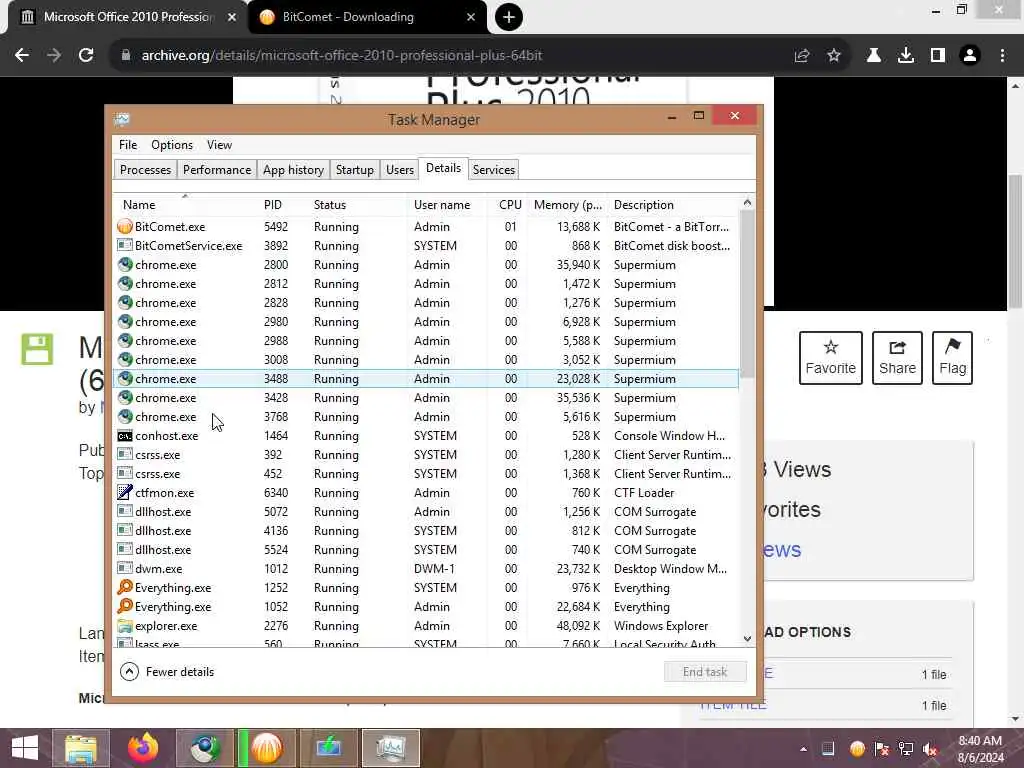Click the Share button on archive.org
1024x768 pixels.
897,358
